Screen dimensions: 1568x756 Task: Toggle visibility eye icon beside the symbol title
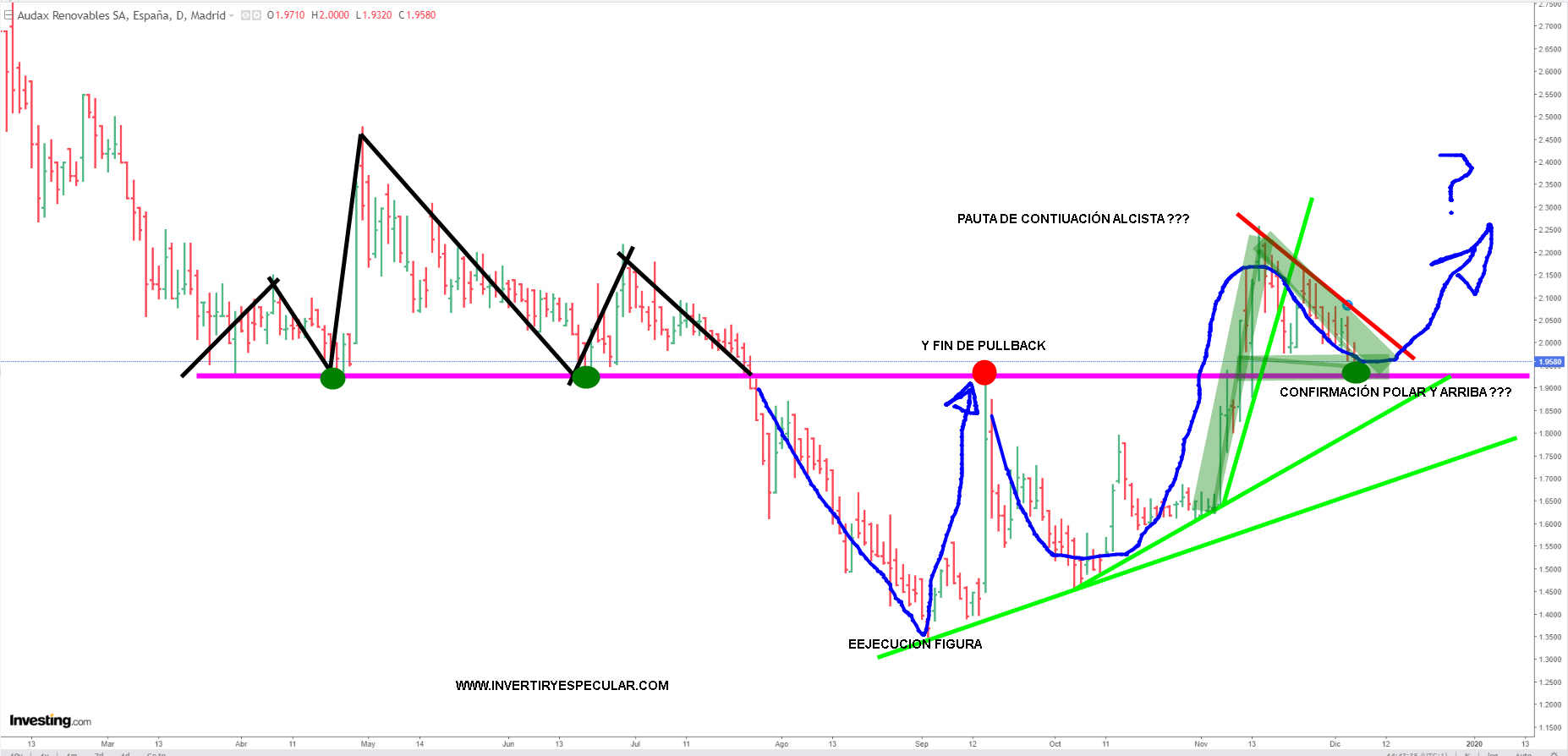(245, 15)
